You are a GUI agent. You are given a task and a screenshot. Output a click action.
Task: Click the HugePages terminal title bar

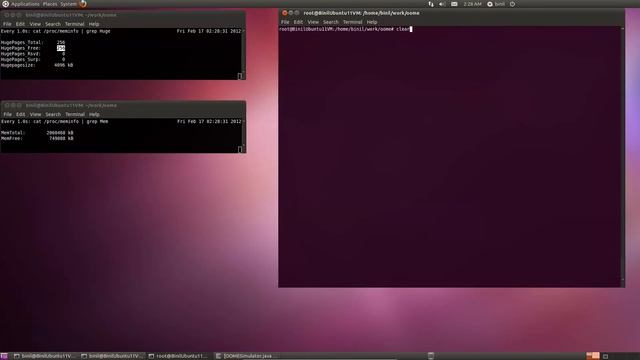(123, 15)
